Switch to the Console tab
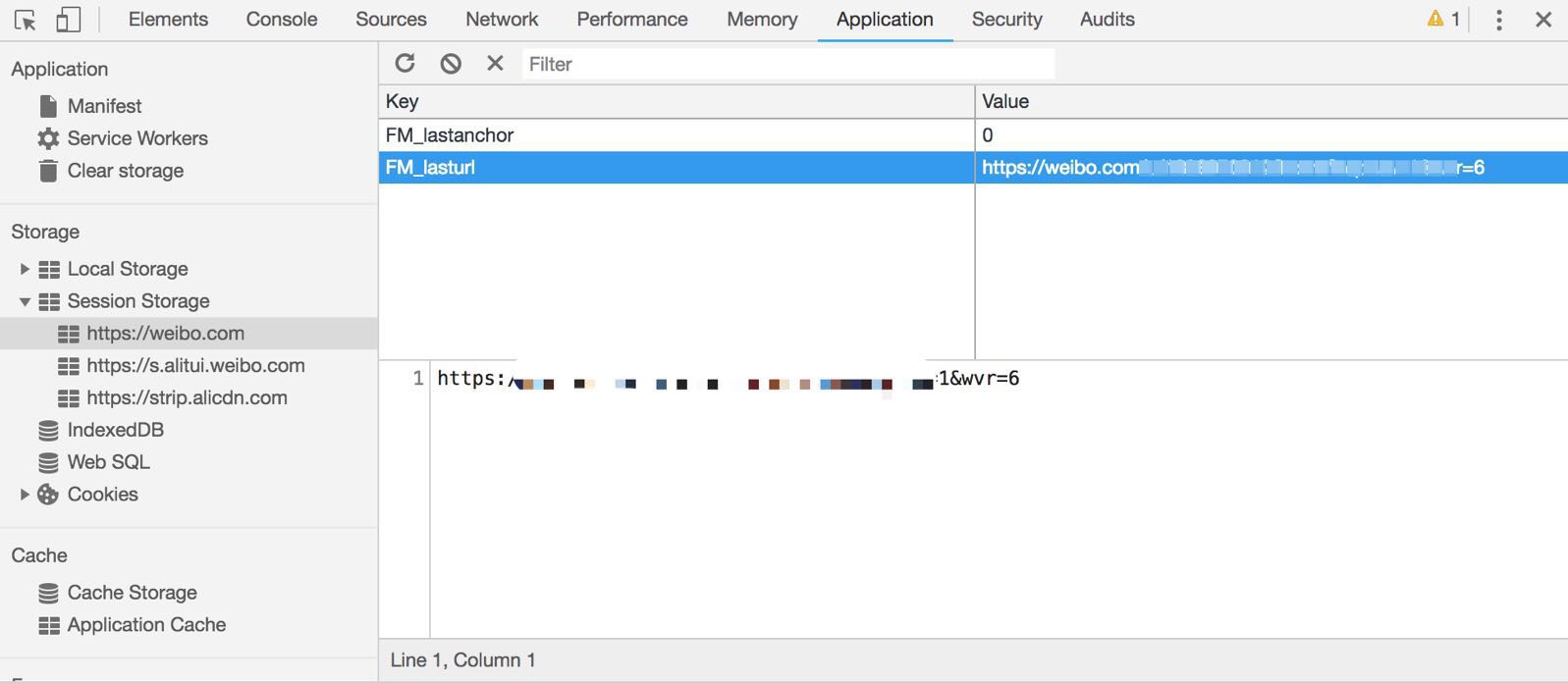 tap(281, 20)
